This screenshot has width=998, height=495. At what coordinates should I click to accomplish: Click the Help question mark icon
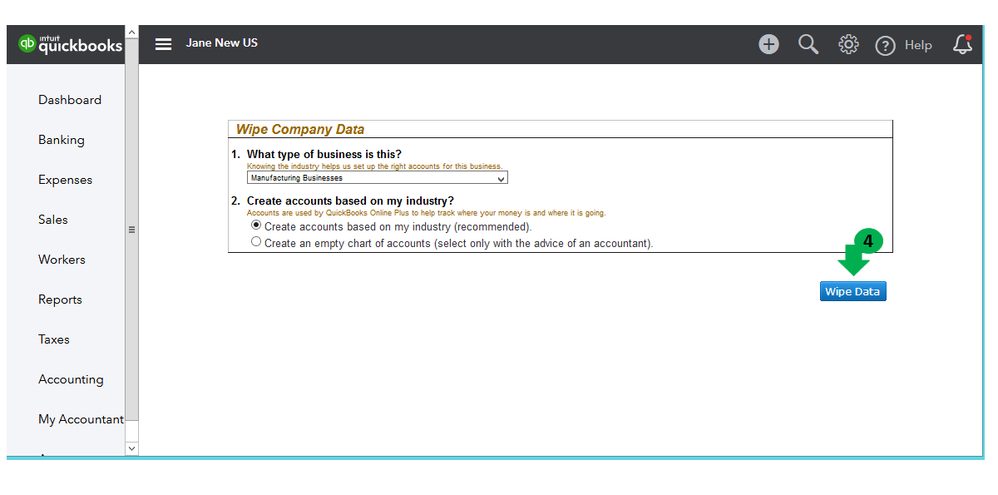tap(885, 45)
